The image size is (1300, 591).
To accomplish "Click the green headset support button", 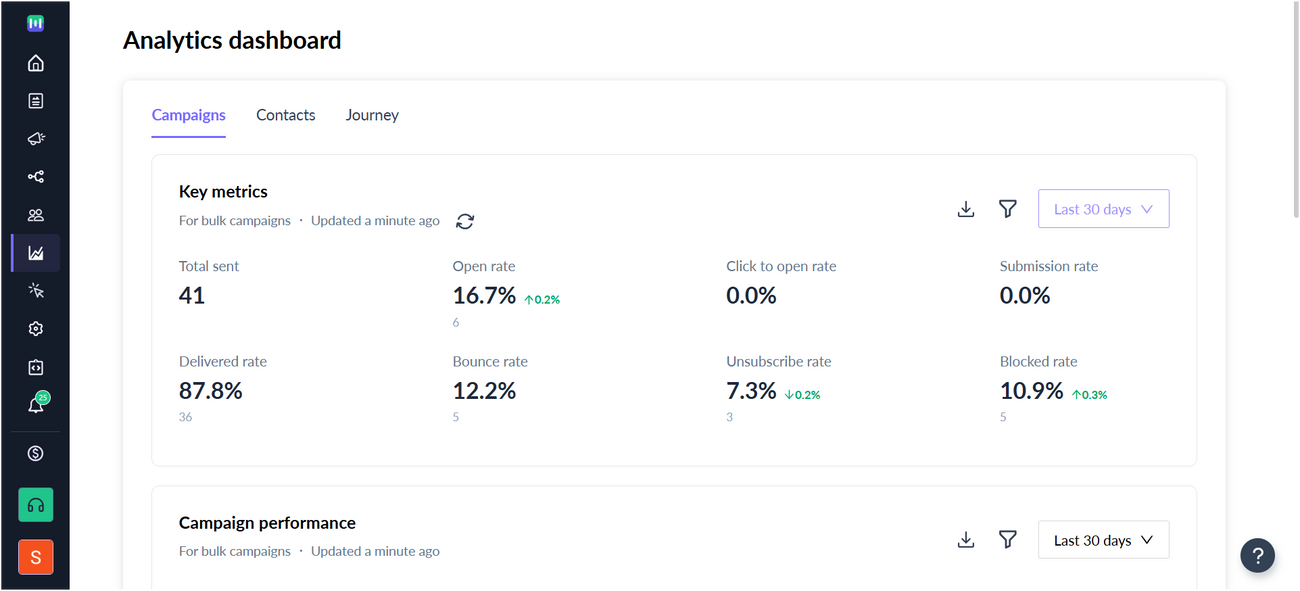I will pos(36,505).
